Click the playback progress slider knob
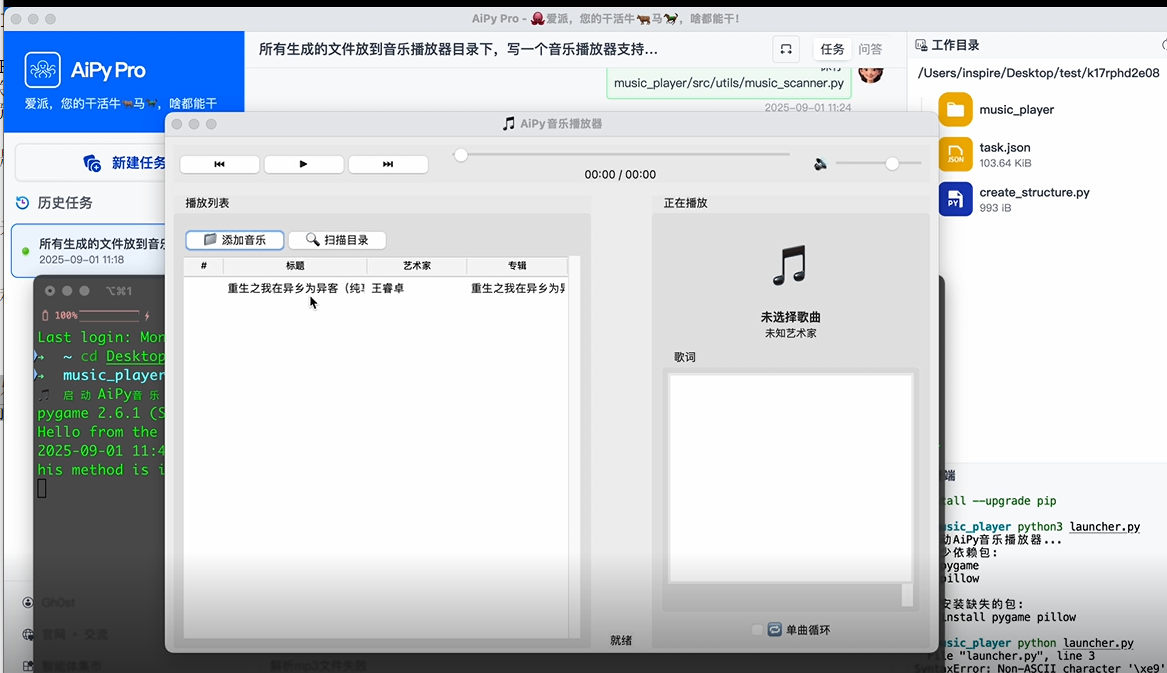This screenshot has width=1167, height=673. pyautogui.click(x=461, y=155)
